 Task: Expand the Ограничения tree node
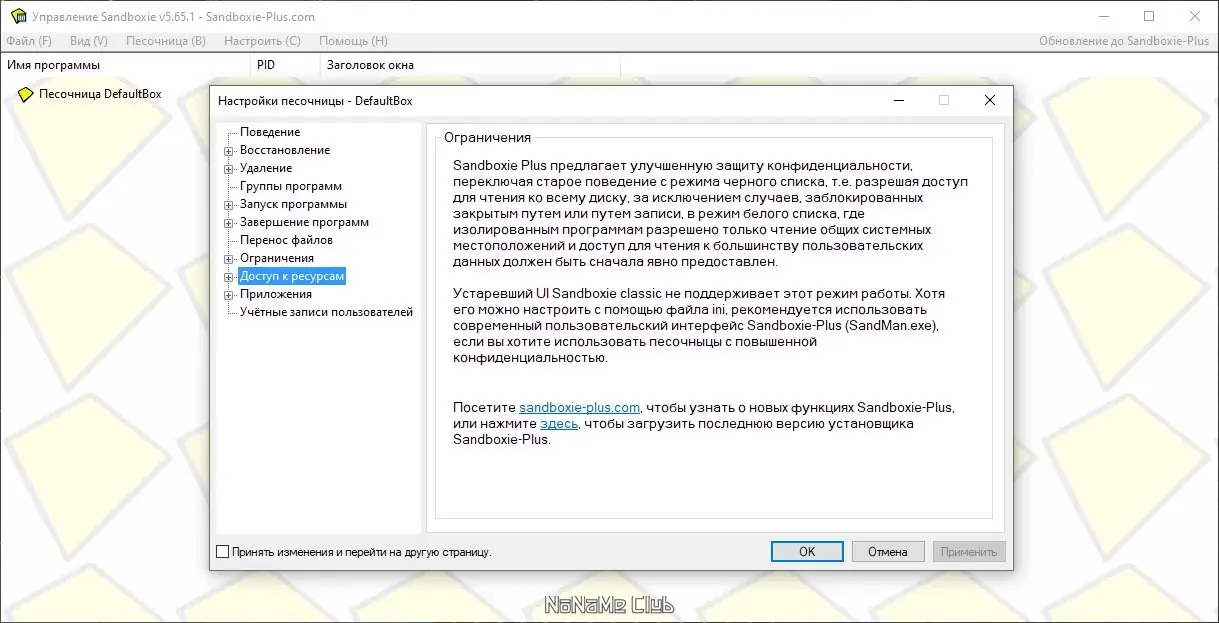point(229,259)
